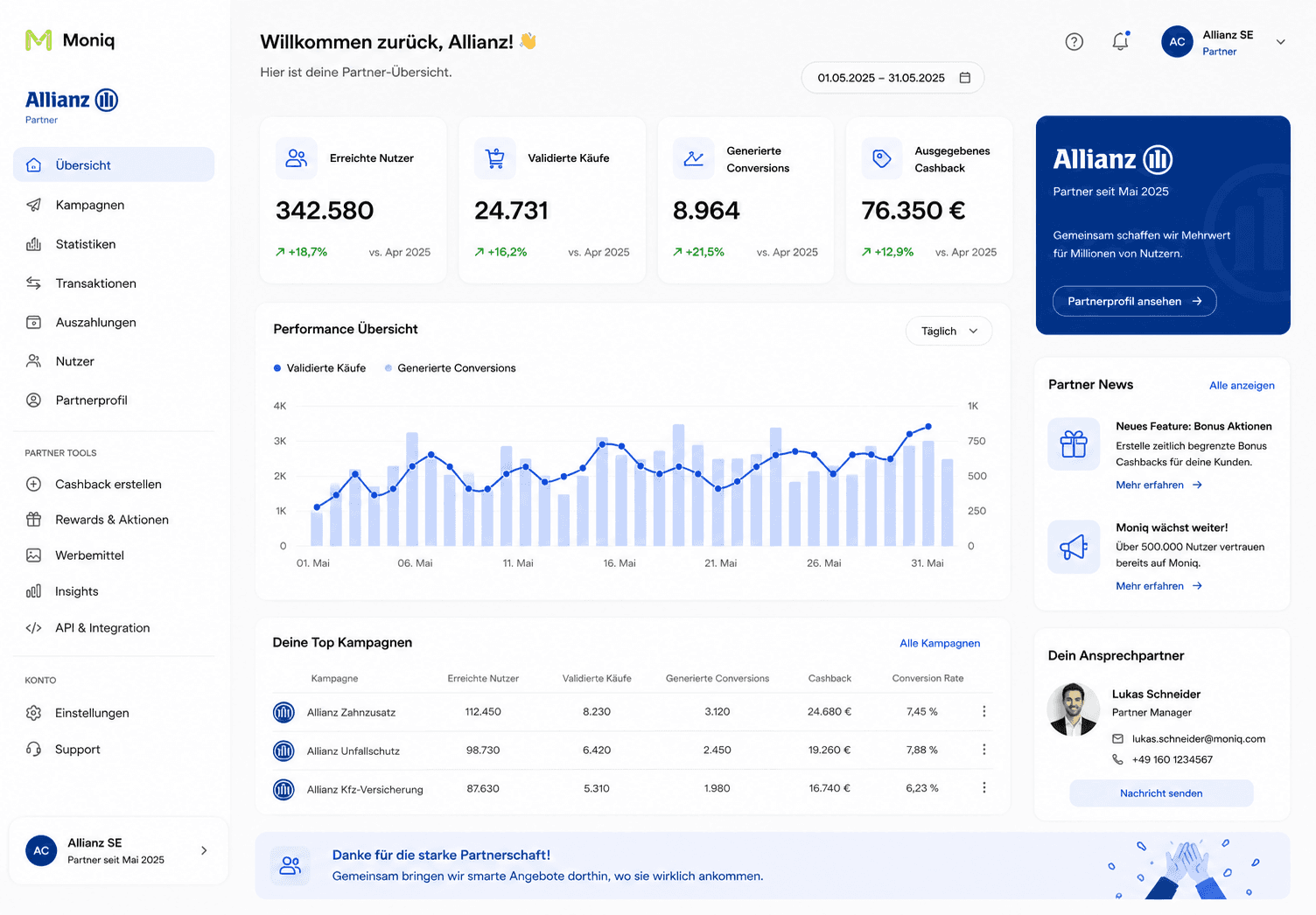Click the Conversion Rate column header
Image resolution: width=1316 pixels, height=915 pixels.
[927, 678]
